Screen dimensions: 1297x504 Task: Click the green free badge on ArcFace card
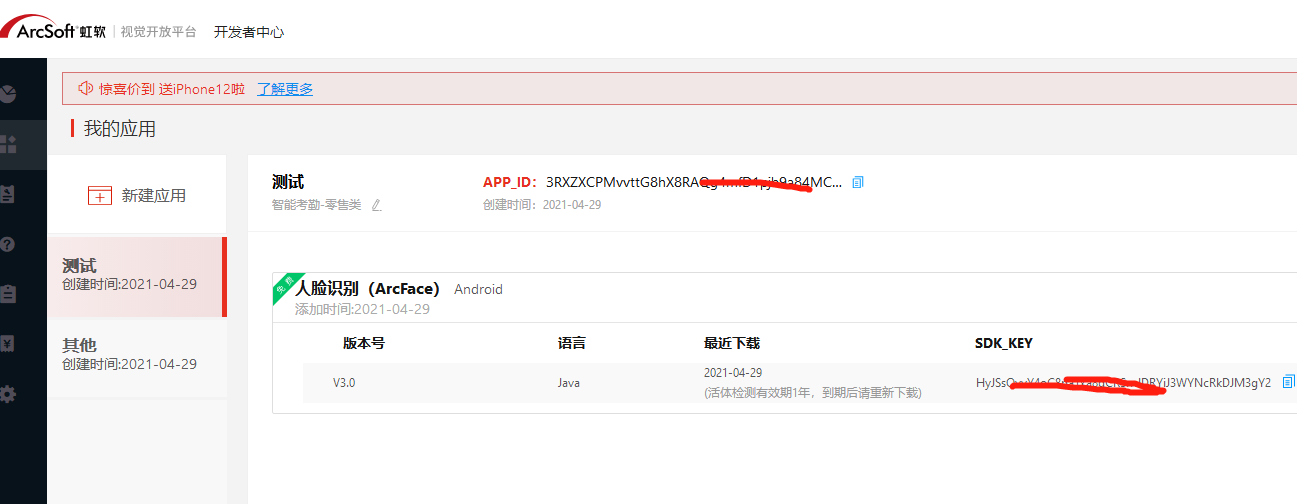tap(286, 285)
